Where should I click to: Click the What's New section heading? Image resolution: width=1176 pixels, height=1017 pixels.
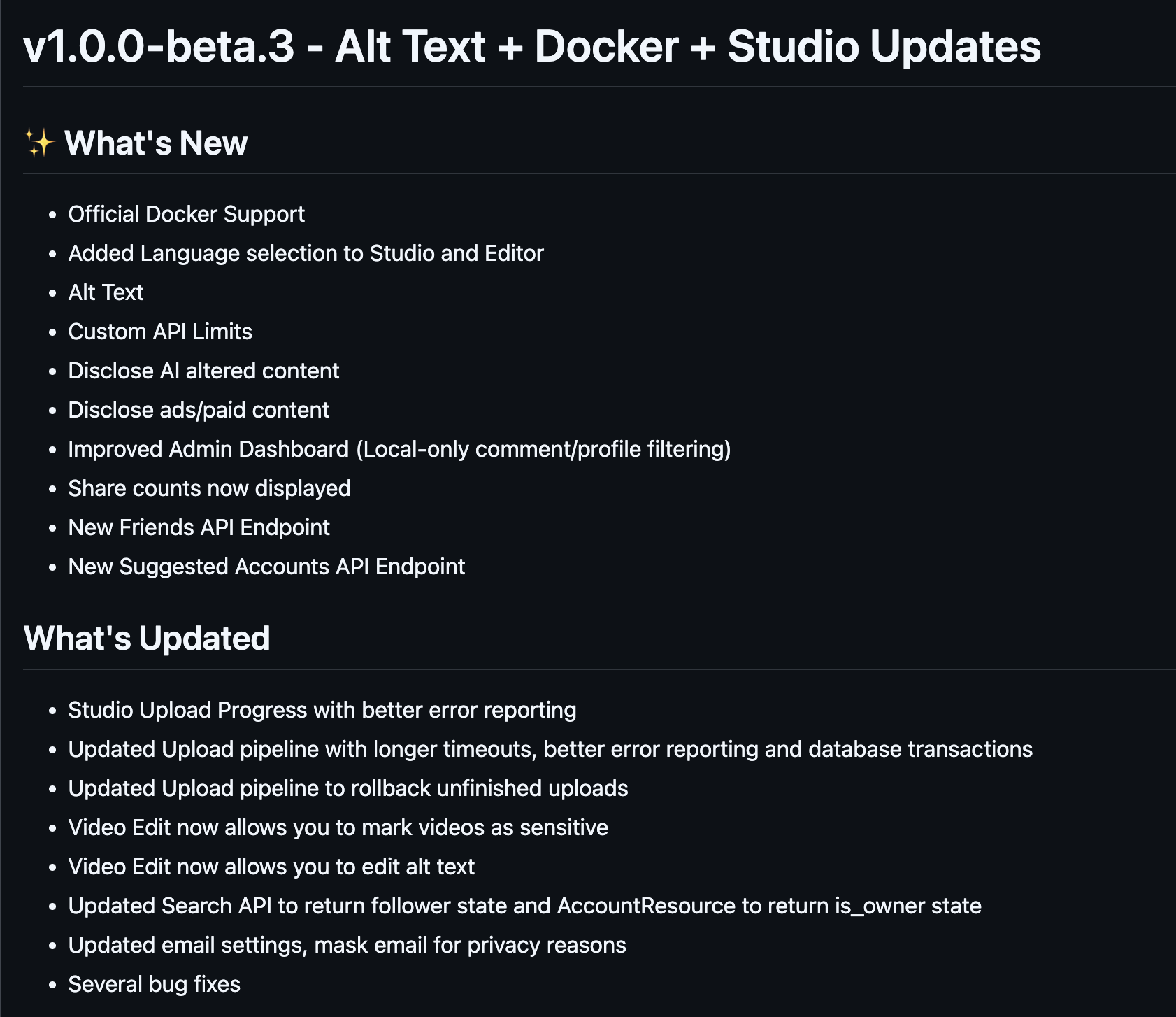click(156, 143)
